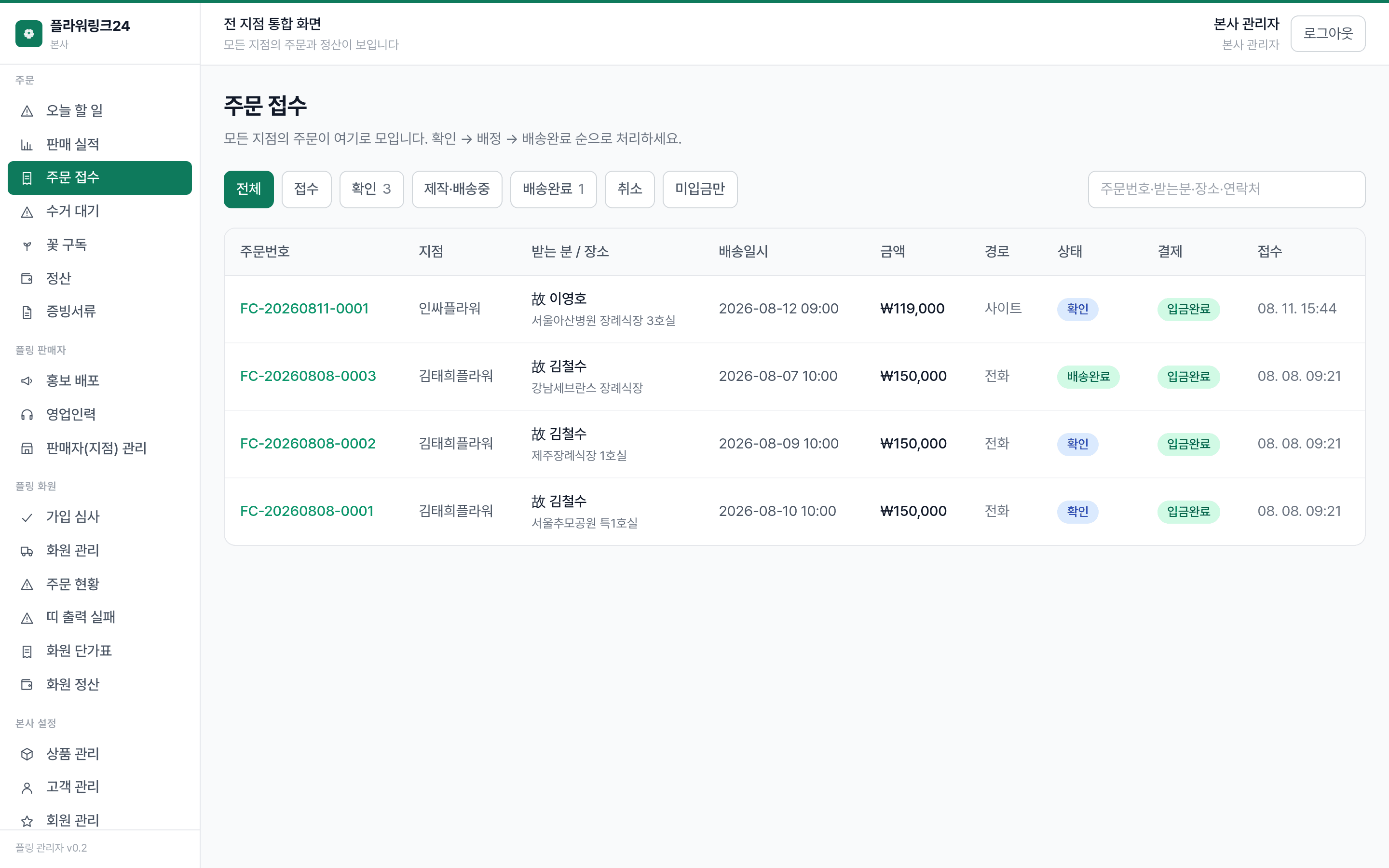Screen dimensions: 1389x868
Task: Click the 로그아웃 button
Action: tap(1328, 34)
